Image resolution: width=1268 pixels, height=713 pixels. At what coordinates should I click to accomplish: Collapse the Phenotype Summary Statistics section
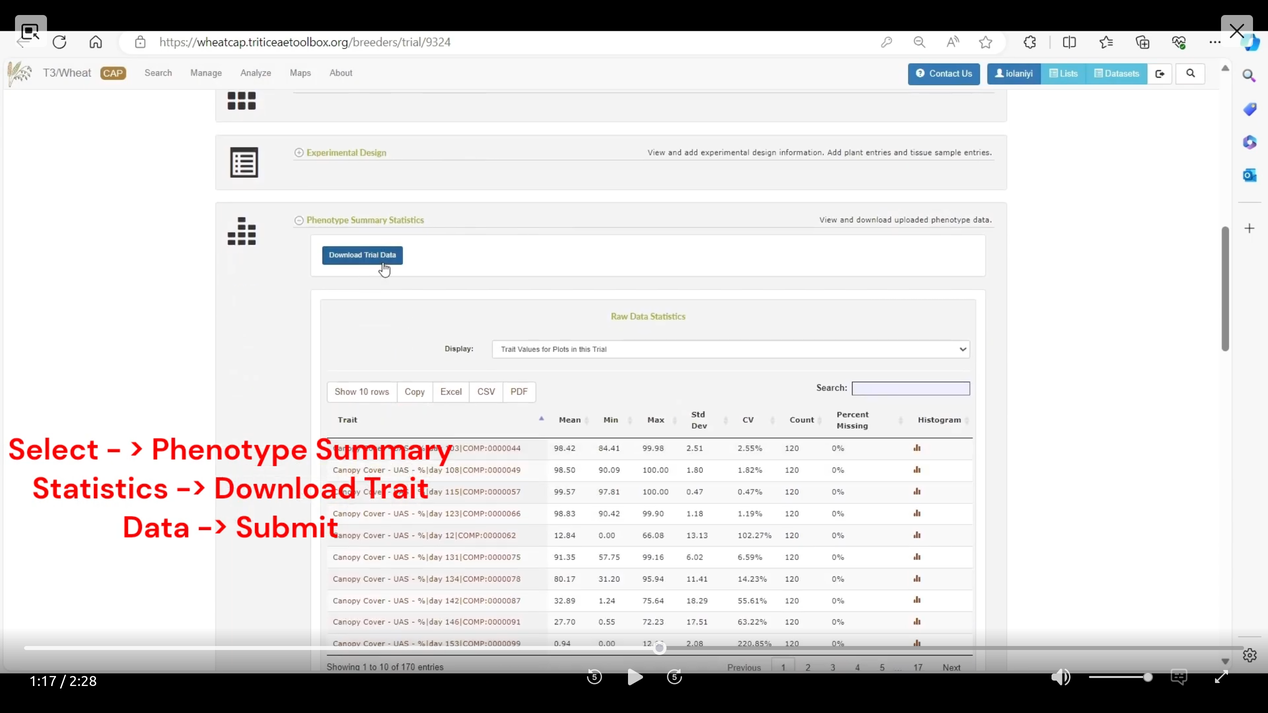(x=299, y=220)
